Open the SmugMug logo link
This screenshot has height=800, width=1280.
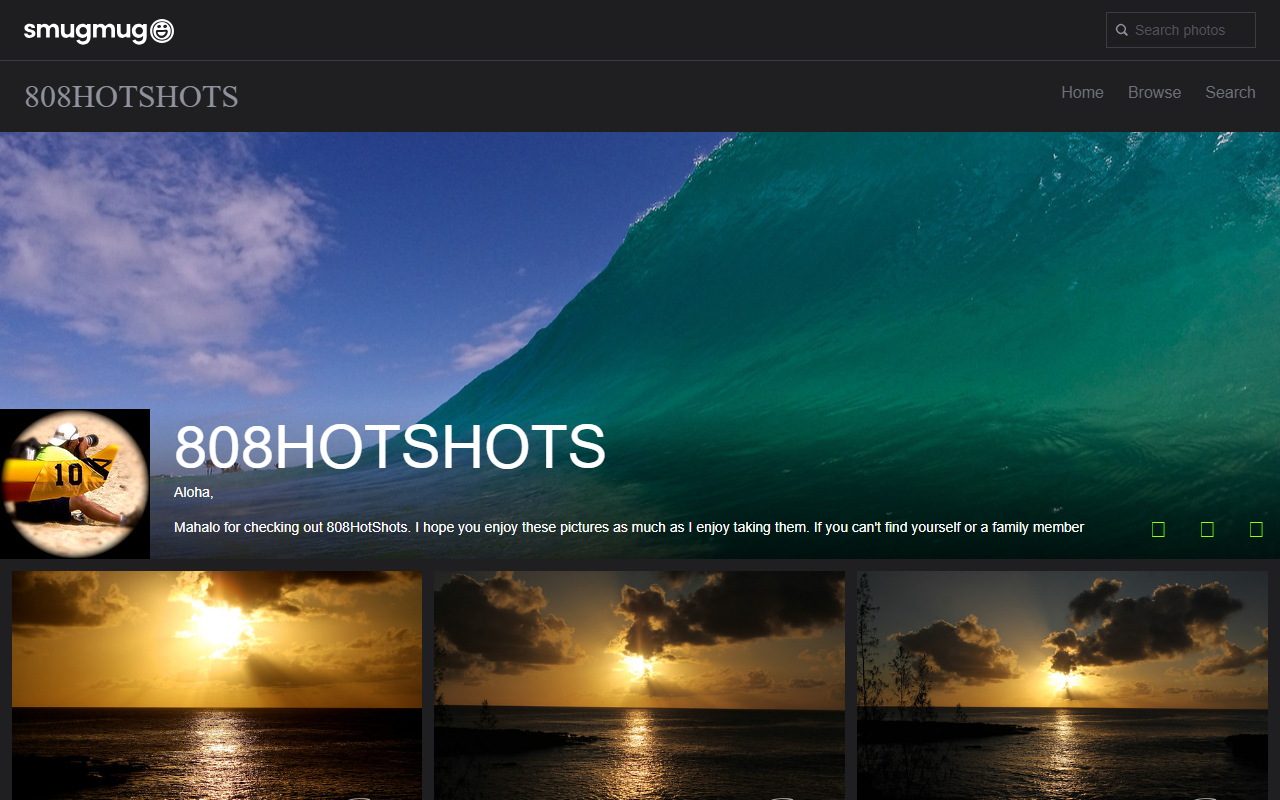point(99,31)
